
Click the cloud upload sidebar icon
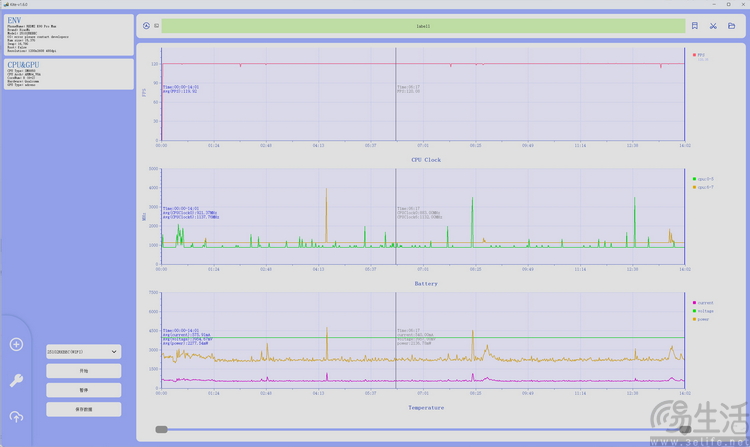click(16, 416)
